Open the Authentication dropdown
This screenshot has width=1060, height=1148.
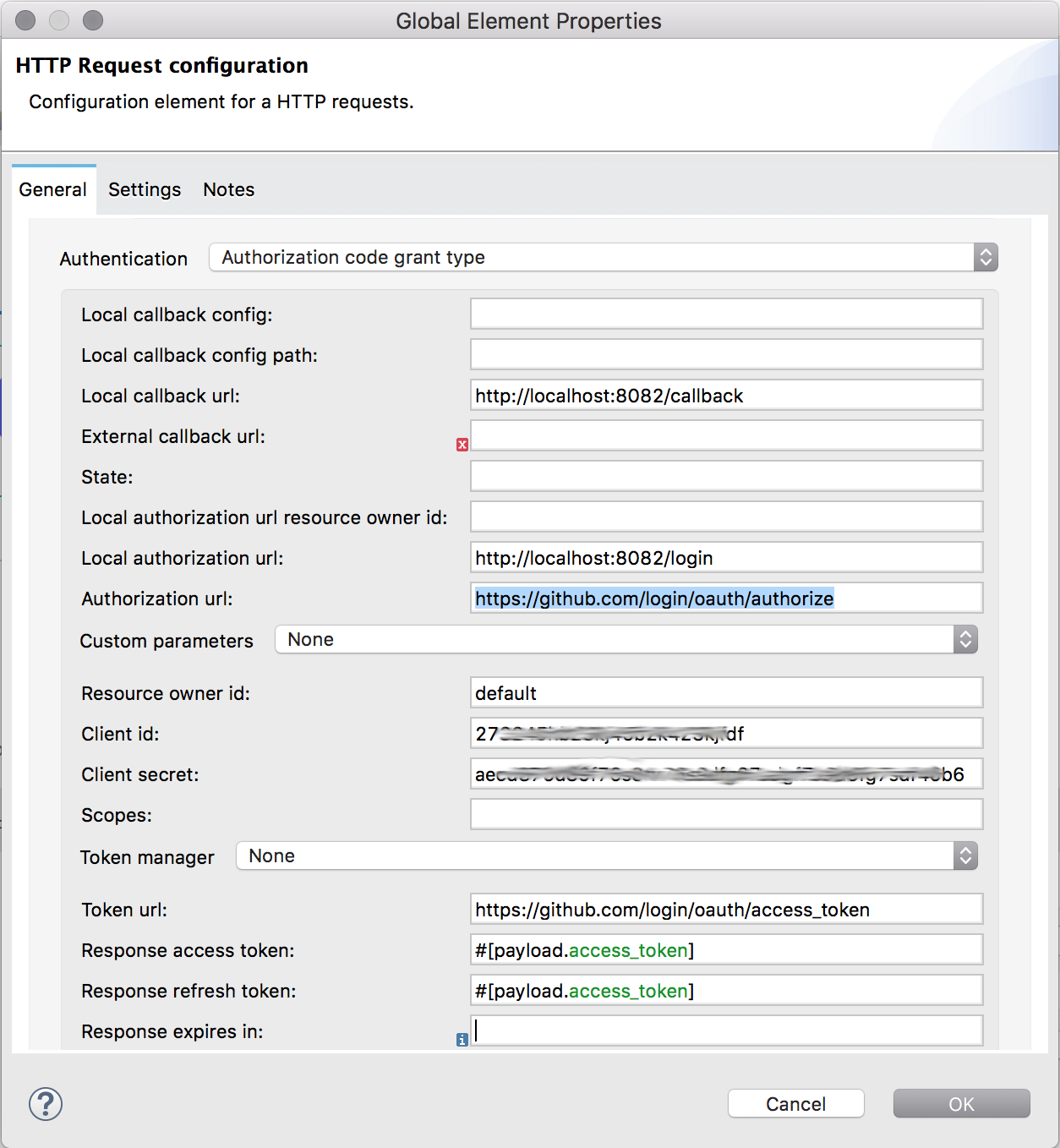pos(604,257)
